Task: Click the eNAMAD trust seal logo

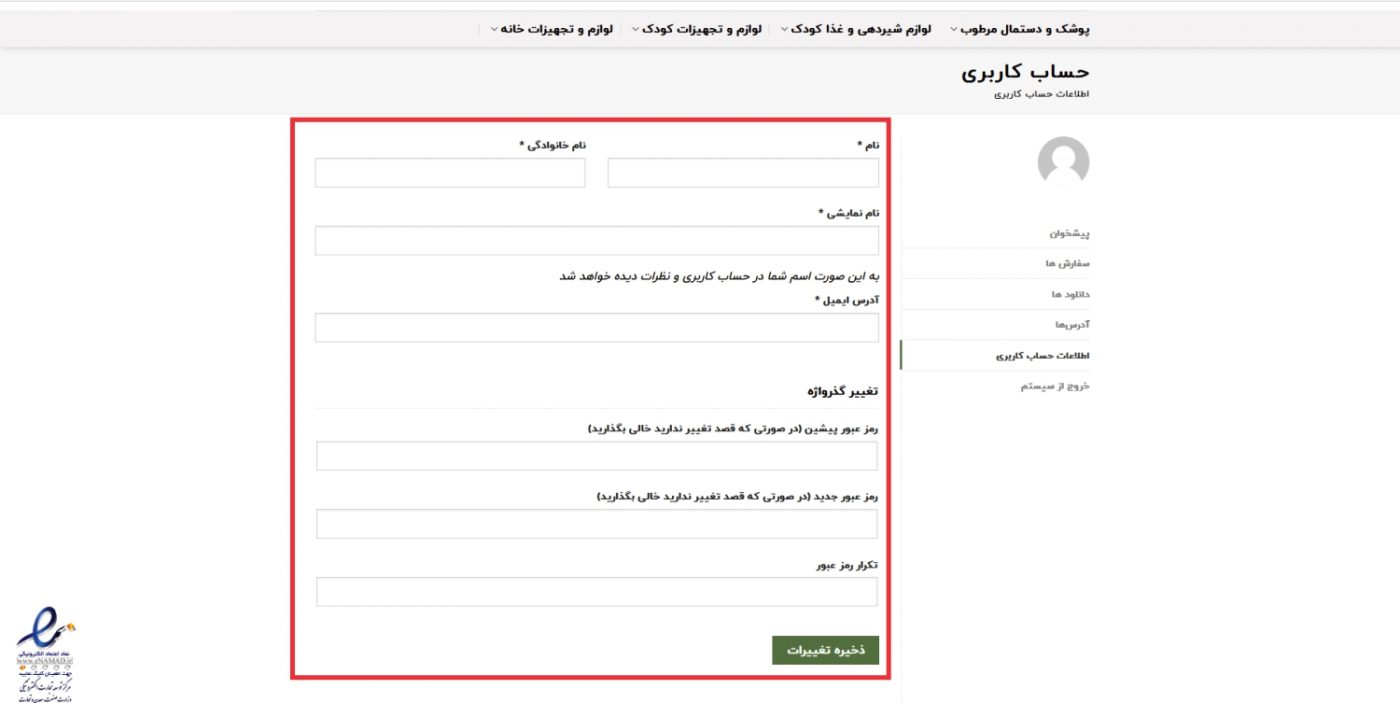Action: pyautogui.click(x=44, y=650)
